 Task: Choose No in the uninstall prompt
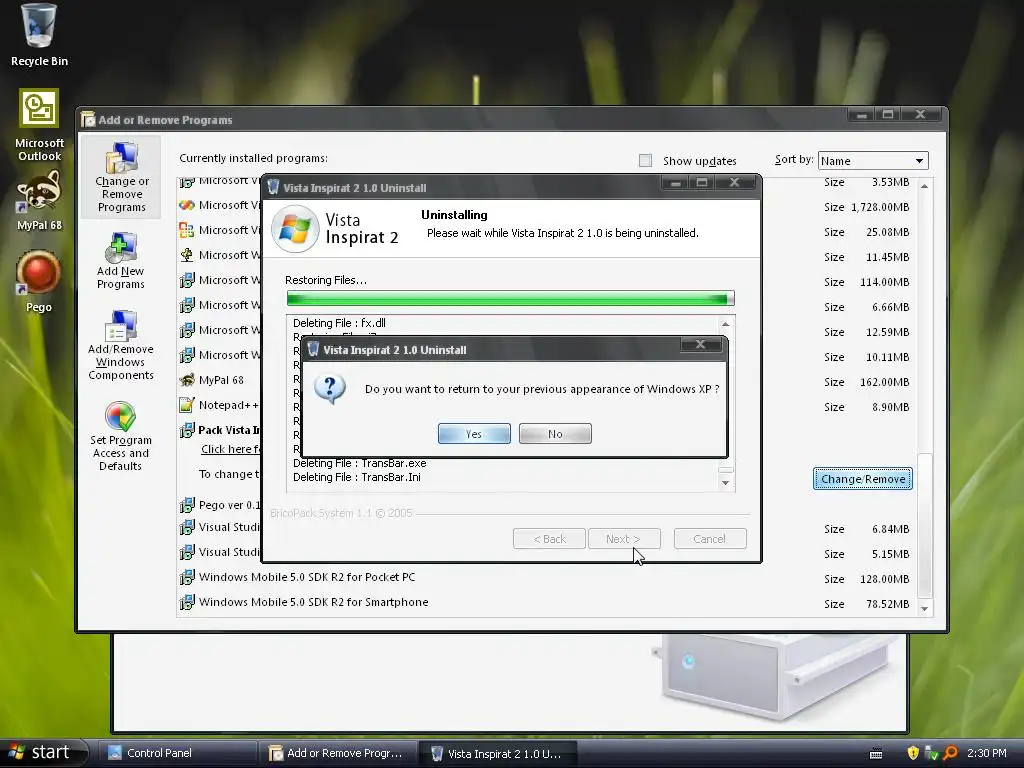coord(555,434)
